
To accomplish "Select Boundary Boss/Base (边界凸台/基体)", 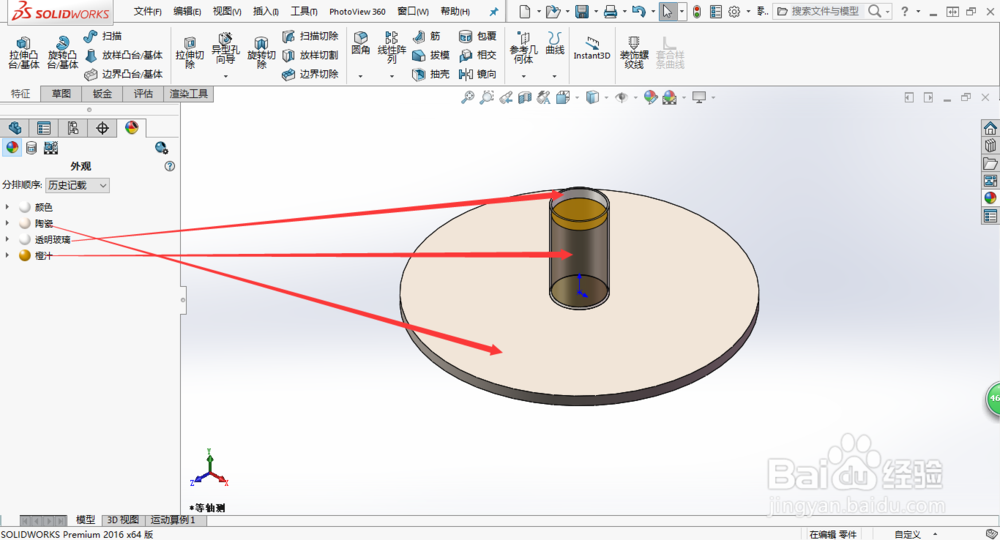I will tap(124, 74).
